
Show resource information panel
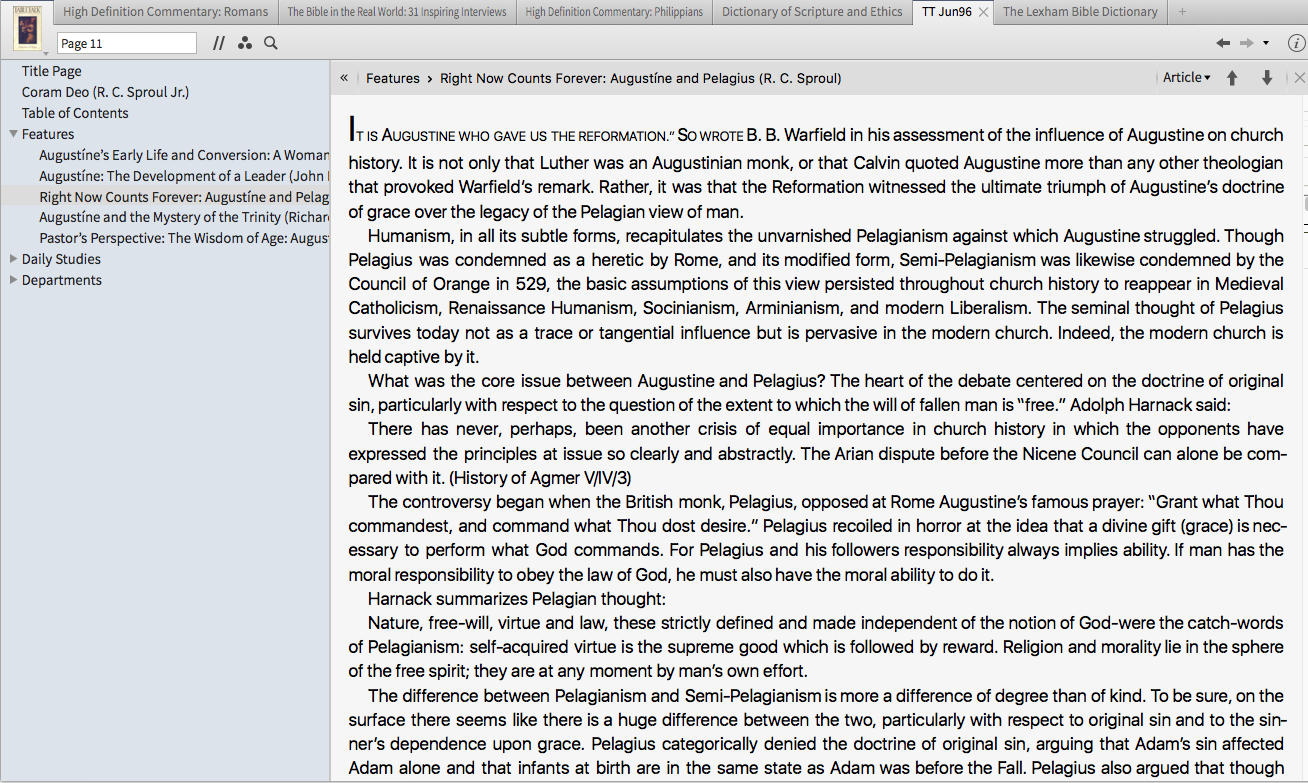pos(1296,43)
